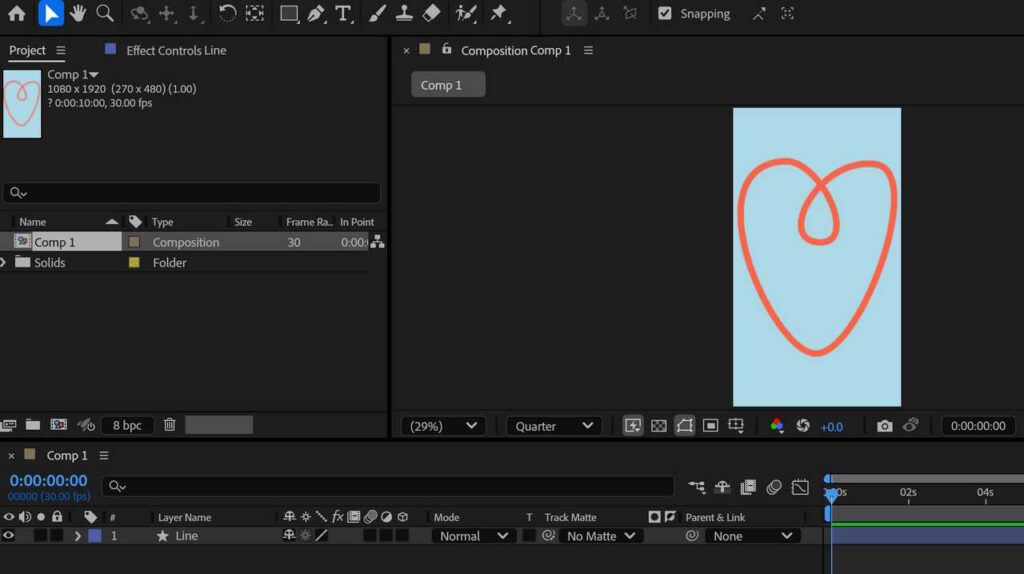The image size is (1024, 574).
Task: Select the Eraser tool
Action: pos(431,13)
